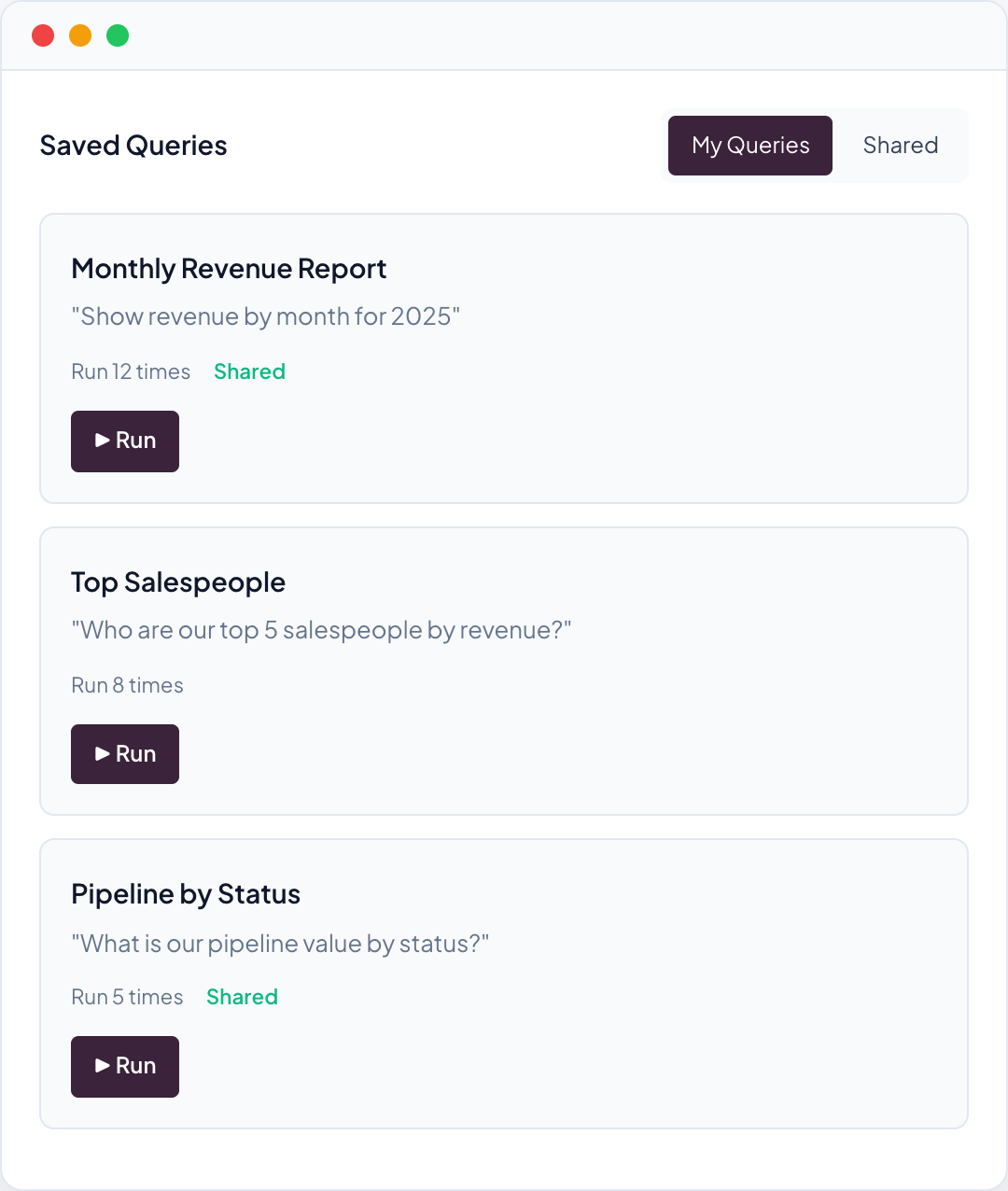Screen dimensions: 1008x1191
Task: Click the red traffic light button
Action: 43,35
